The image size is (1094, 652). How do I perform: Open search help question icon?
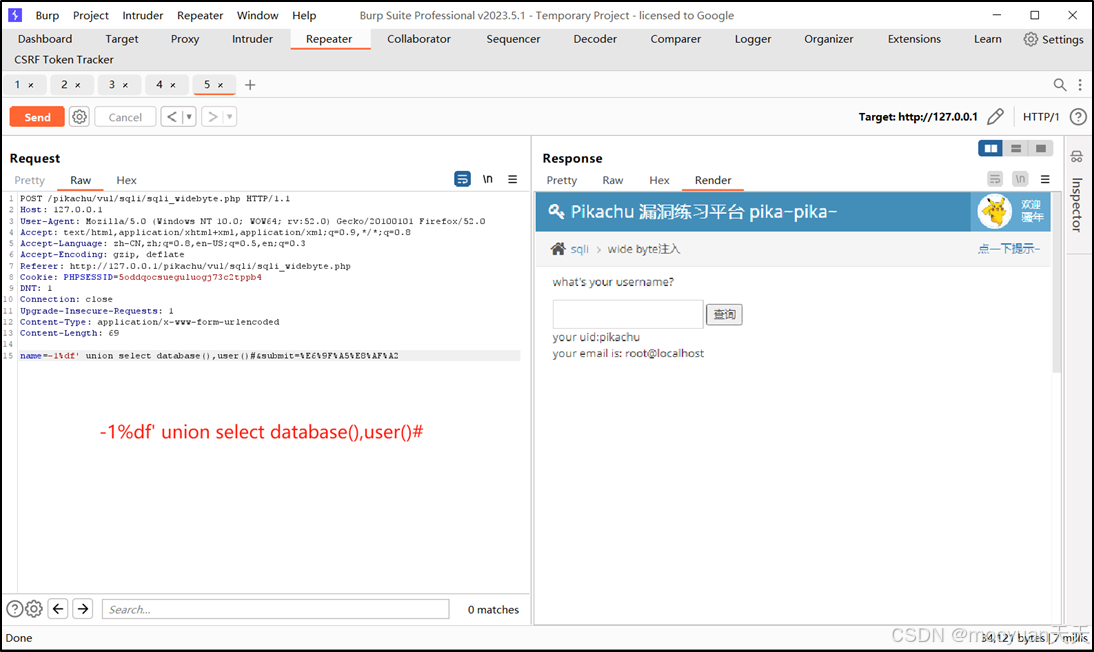coord(15,609)
